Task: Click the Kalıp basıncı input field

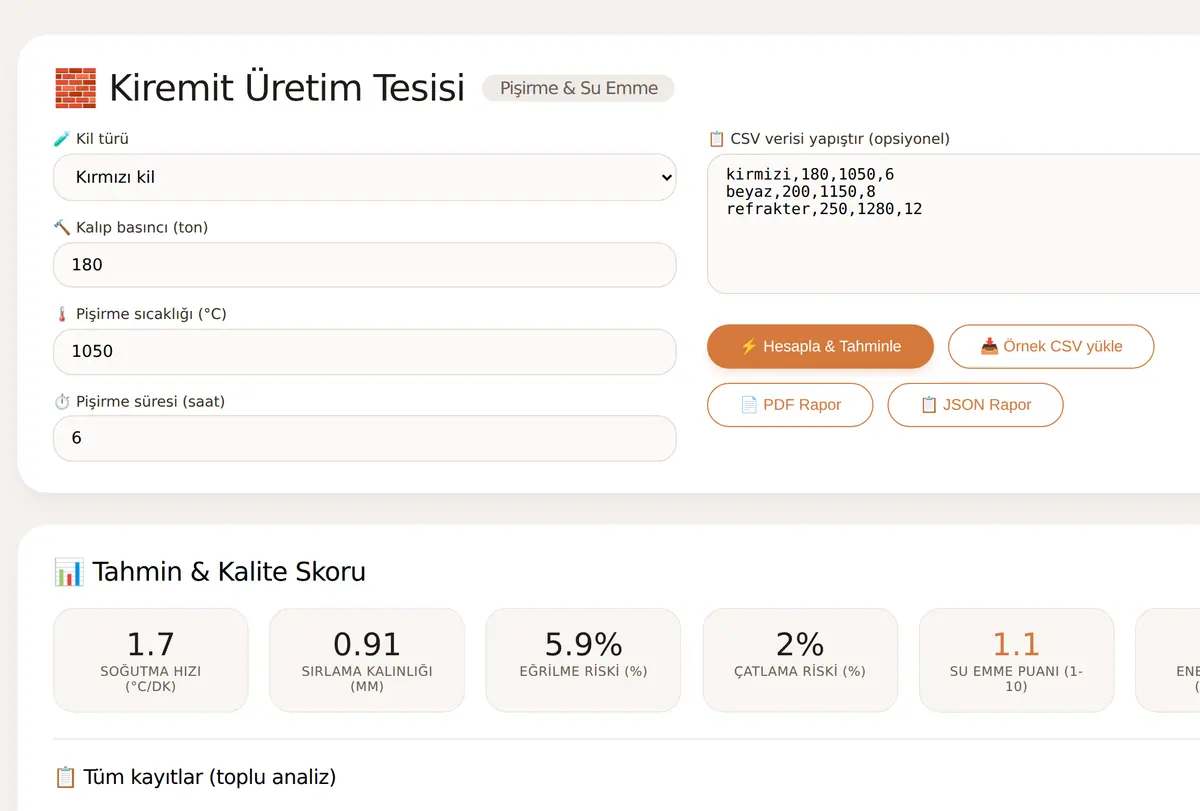Action: coord(365,265)
